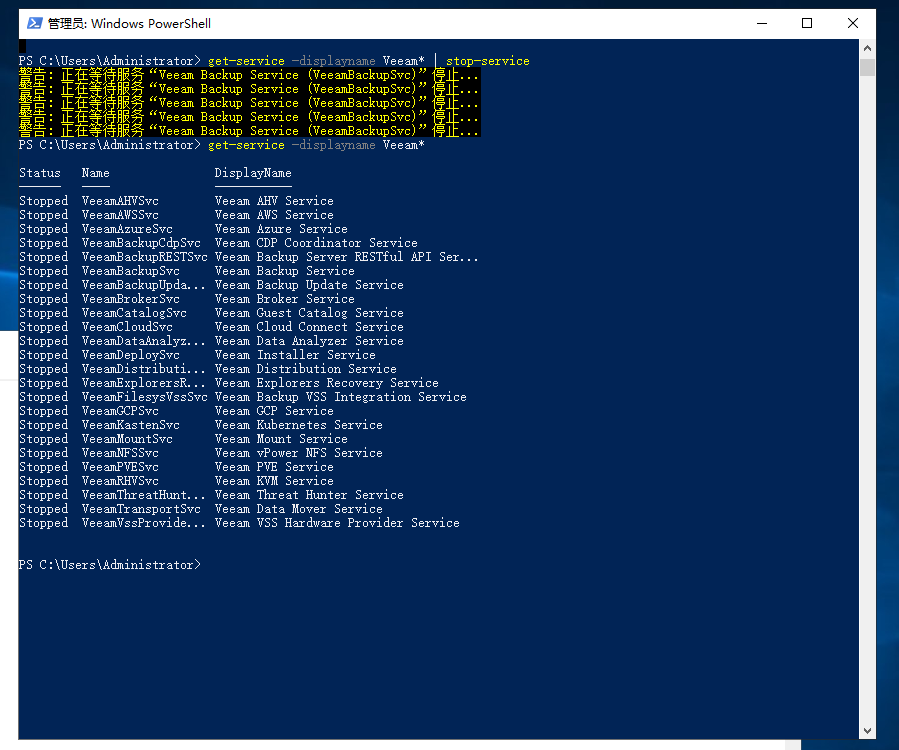This screenshot has height=750, width=899.
Task: Click service name 'VeeamCloudSvc'
Action: (x=127, y=327)
